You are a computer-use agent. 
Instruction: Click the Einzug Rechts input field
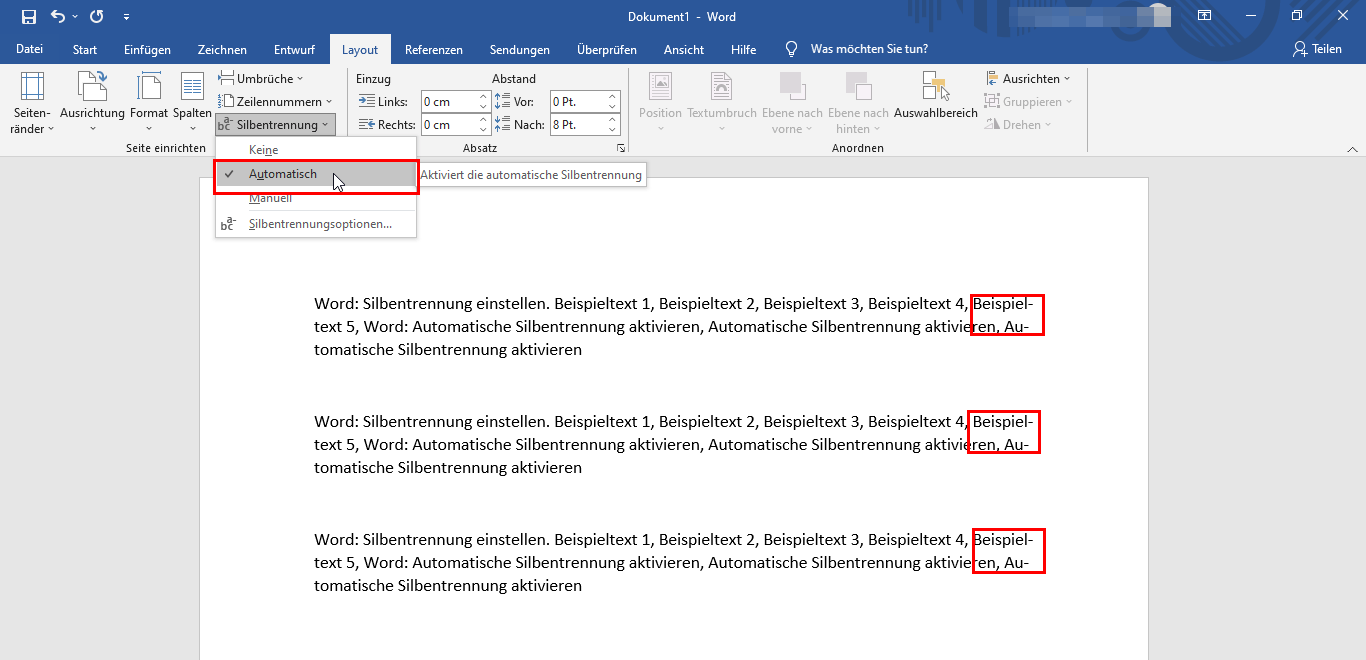[448, 125]
